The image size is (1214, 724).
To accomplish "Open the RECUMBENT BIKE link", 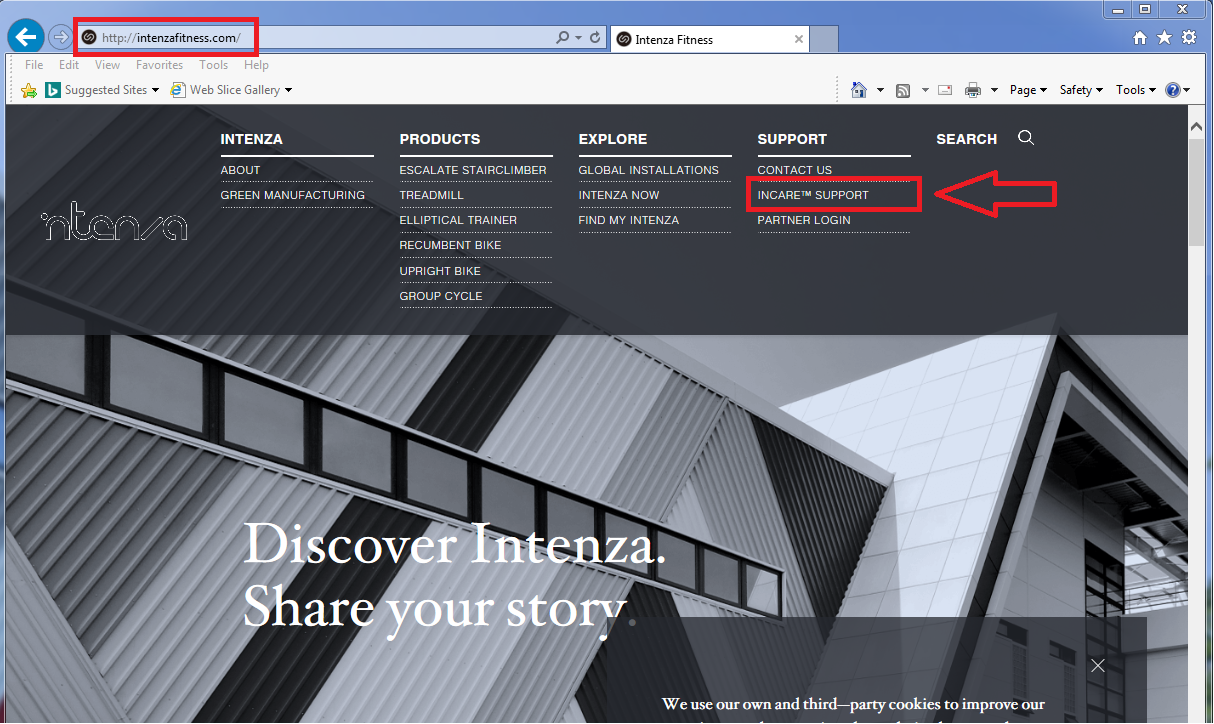I will pyautogui.click(x=451, y=245).
